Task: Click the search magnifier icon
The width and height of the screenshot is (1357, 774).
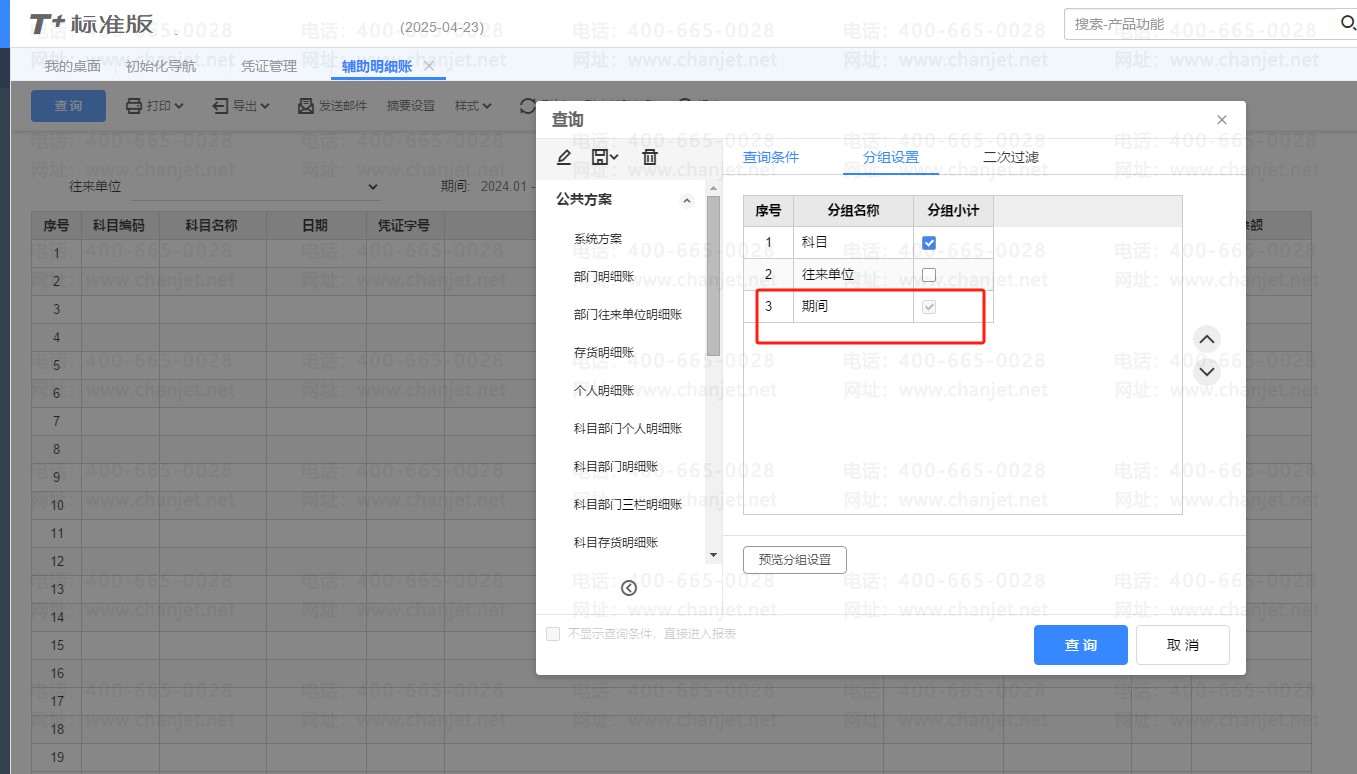Action: click(x=1347, y=23)
